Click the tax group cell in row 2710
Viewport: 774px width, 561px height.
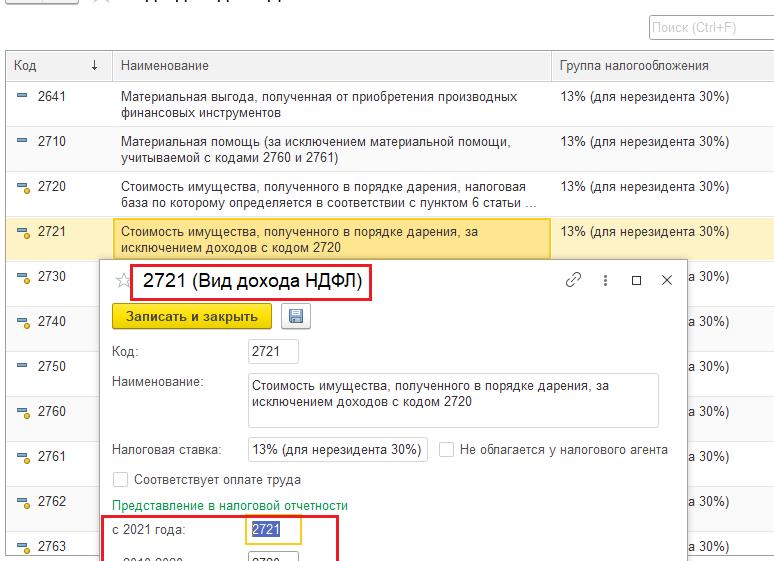(662, 149)
